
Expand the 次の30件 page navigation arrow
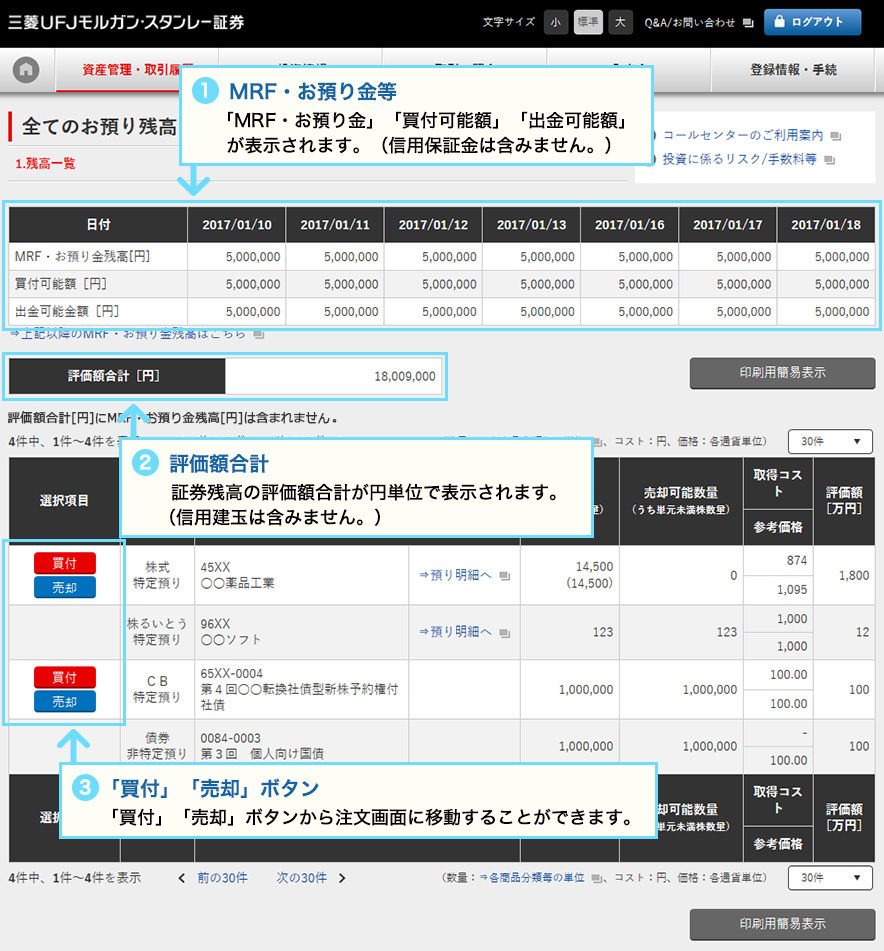341,878
